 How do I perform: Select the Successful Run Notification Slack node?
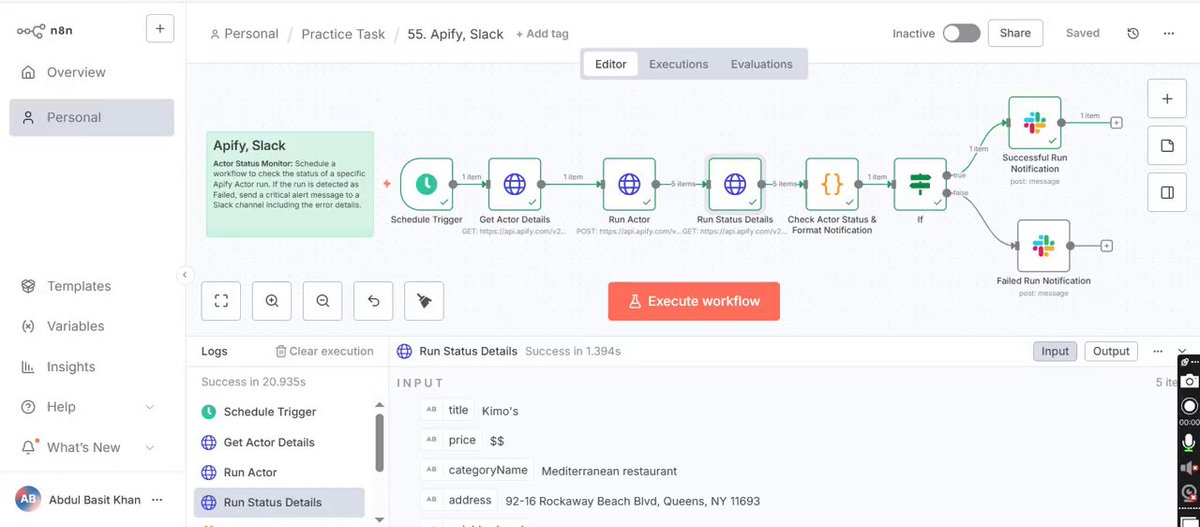coord(1034,123)
